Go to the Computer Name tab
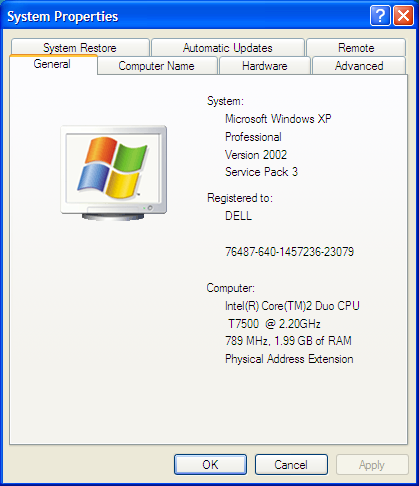 click(157, 66)
